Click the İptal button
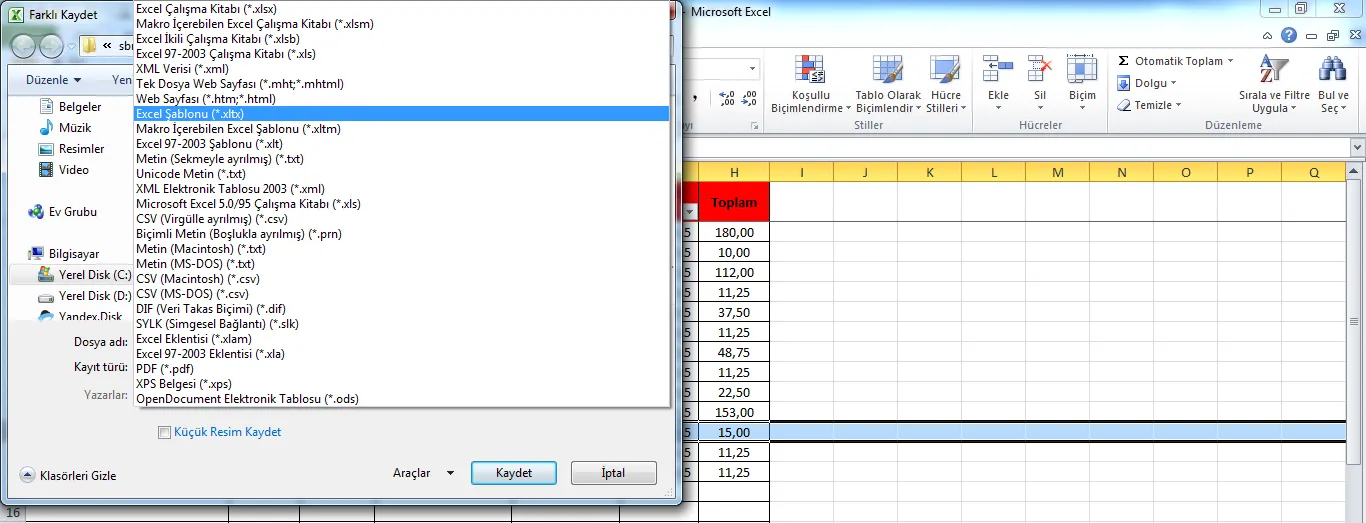This screenshot has height=523, width=1366. [613, 473]
